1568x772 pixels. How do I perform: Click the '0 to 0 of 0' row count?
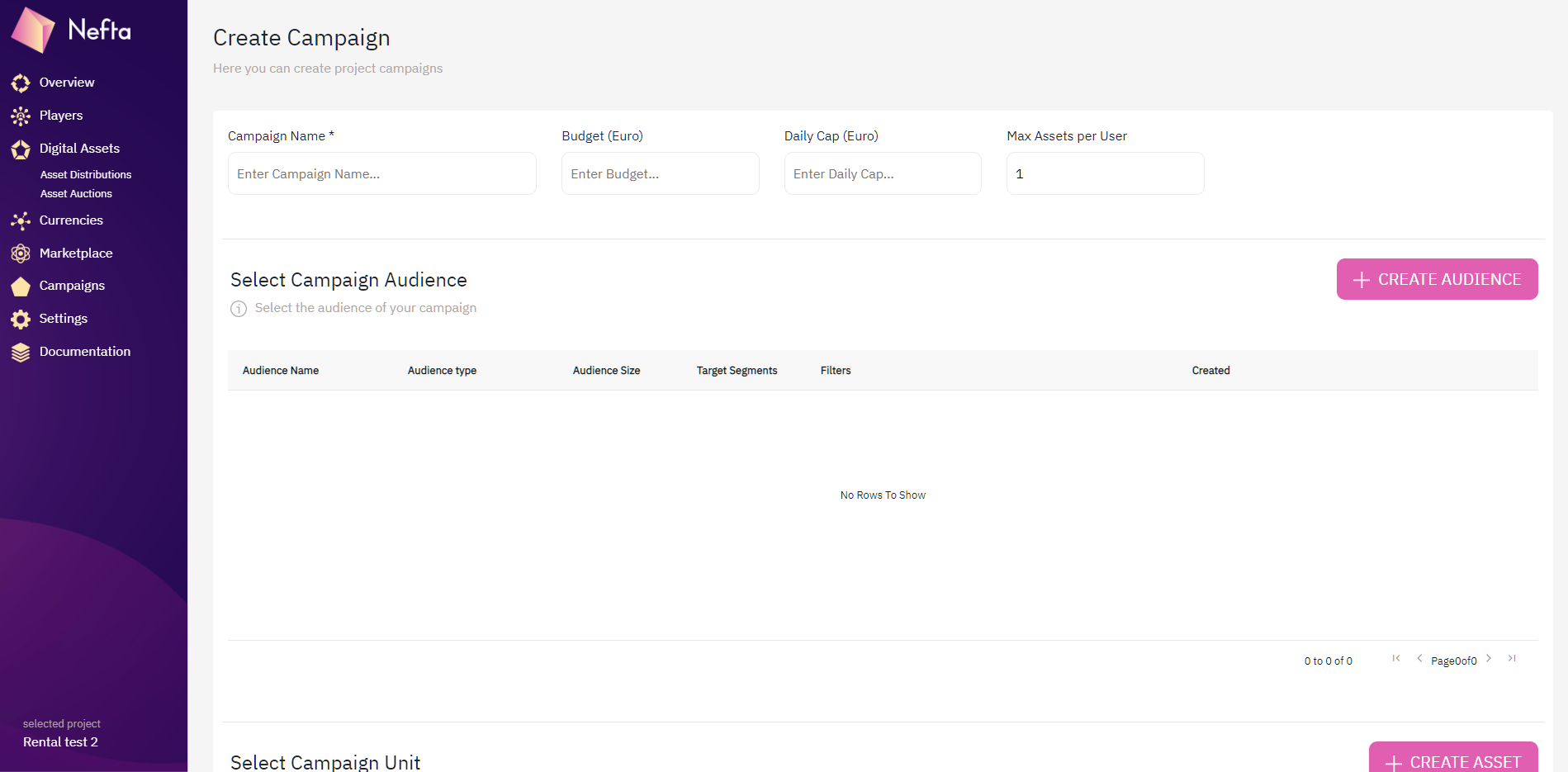(1329, 661)
